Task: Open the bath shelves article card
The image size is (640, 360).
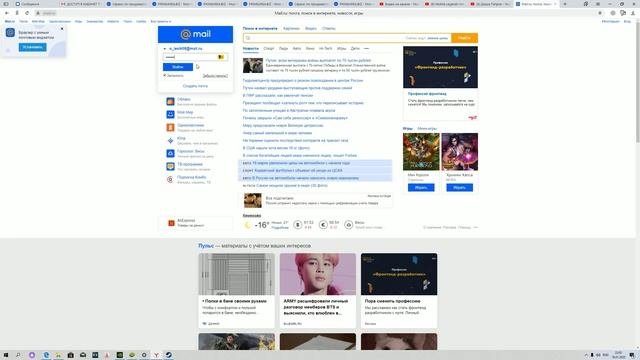Action: (x=237, y=291)
